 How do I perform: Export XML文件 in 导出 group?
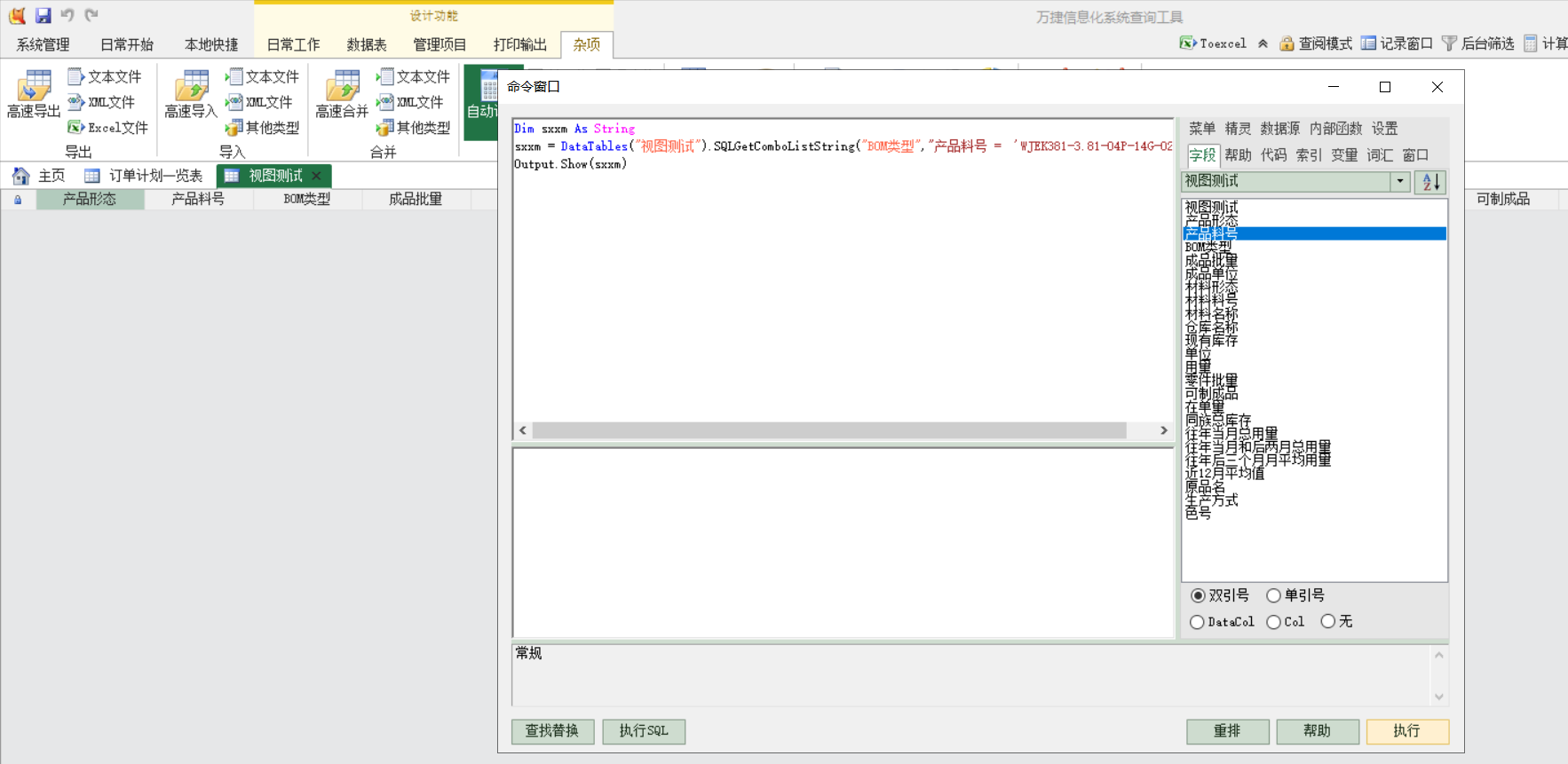click(101, 102)
